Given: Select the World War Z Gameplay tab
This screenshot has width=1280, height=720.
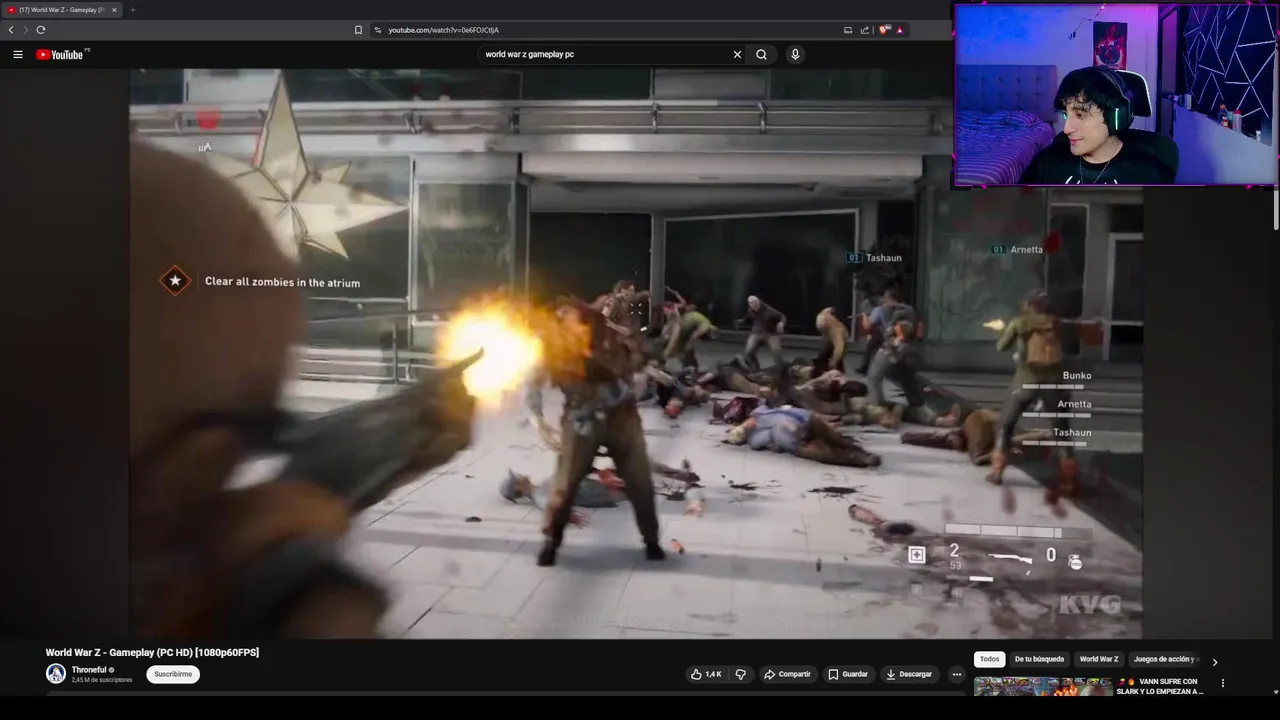Looking at the screenshot, I should 60,10.
